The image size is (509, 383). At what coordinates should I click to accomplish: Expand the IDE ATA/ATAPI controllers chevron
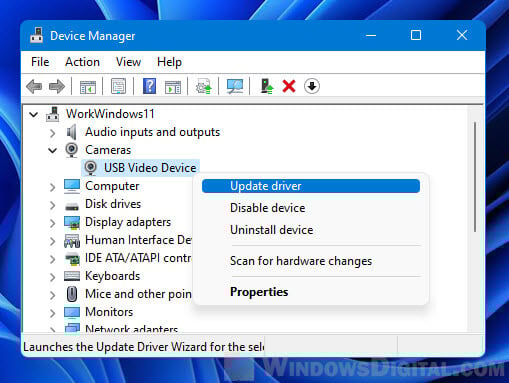pos(52,259)
